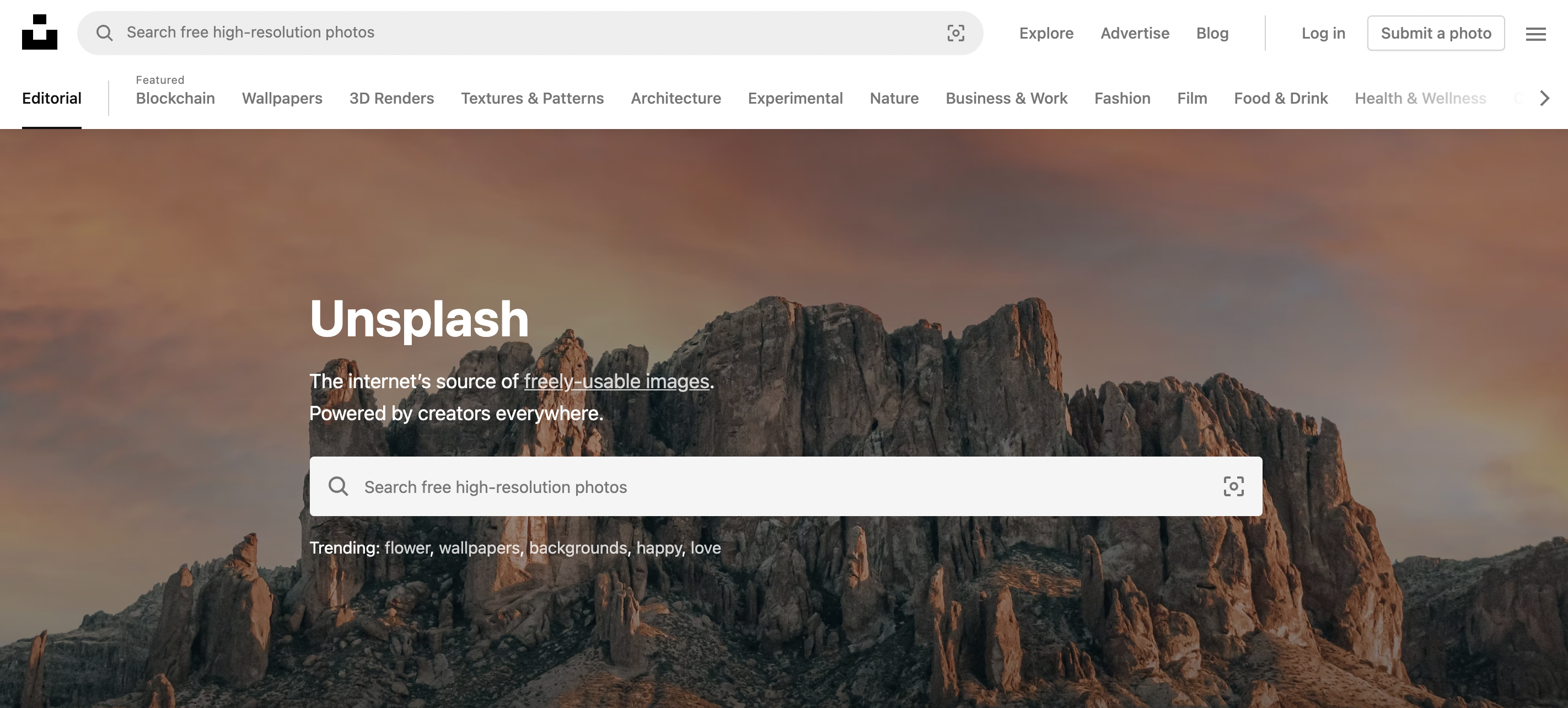The image size is (1568, 708).
Task: Open visual search in the top bar
Action: pos(955,33)
